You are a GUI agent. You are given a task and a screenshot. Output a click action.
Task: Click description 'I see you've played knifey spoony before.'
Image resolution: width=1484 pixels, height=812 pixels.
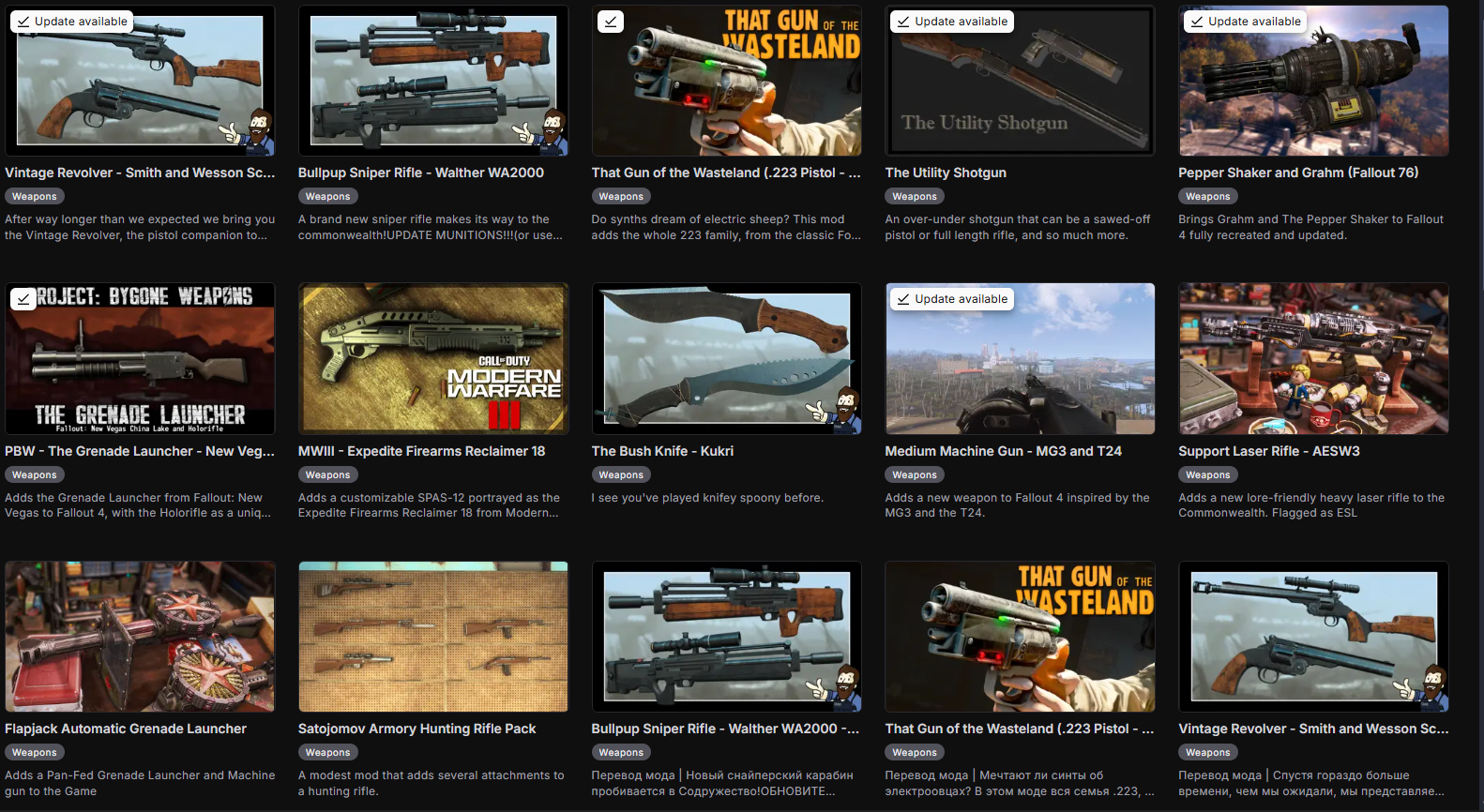707,498
